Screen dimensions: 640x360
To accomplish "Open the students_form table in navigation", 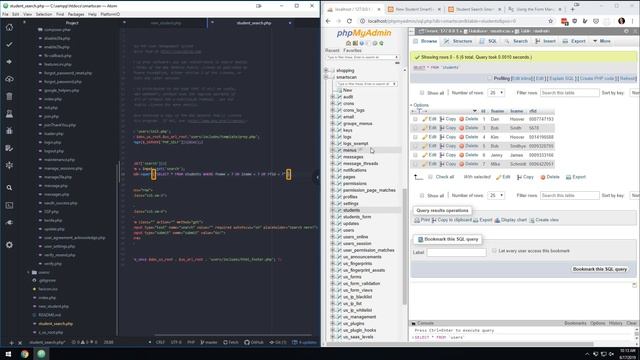I will (x=357, y=217).
